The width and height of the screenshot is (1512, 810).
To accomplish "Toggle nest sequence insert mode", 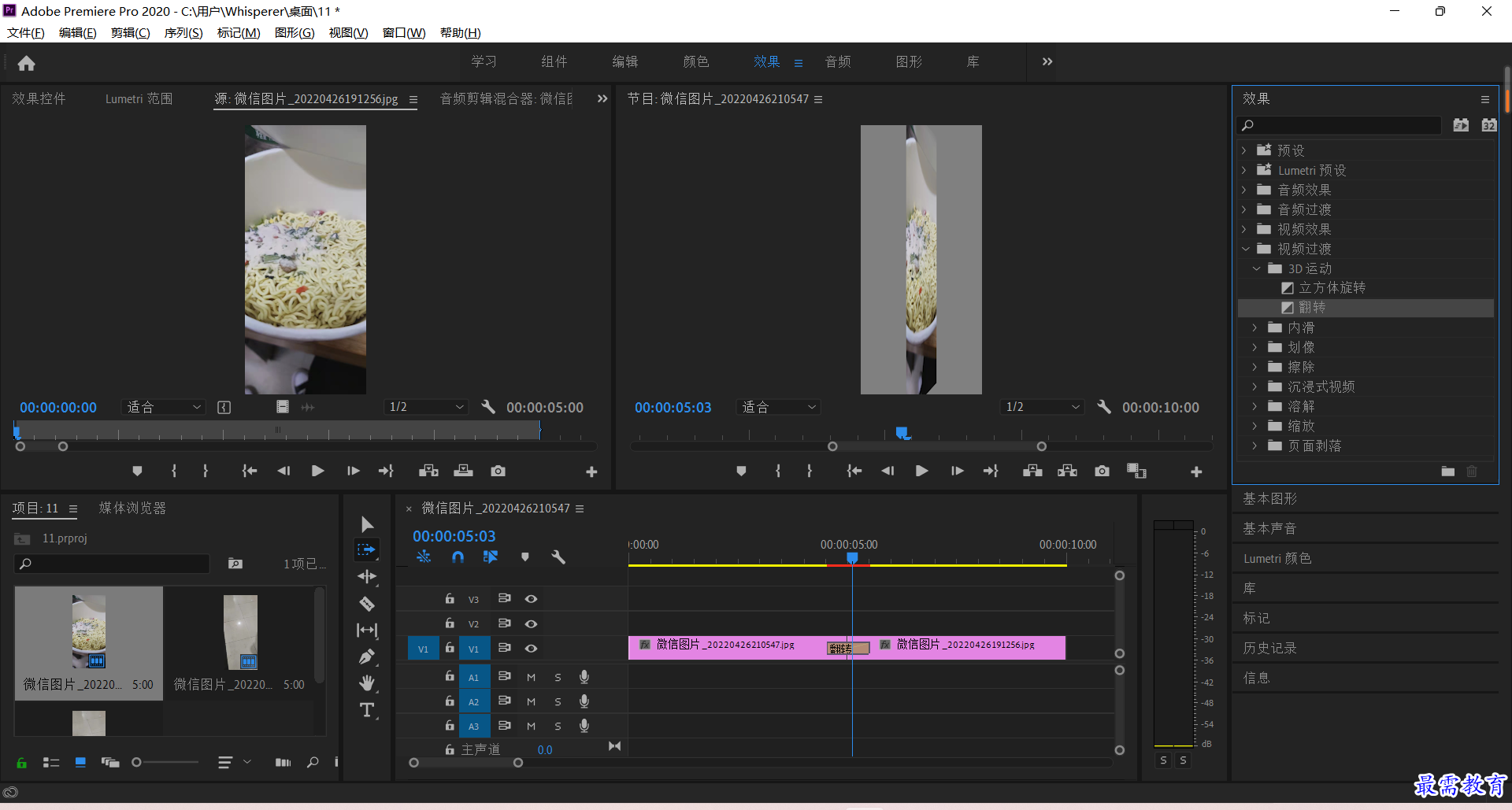I will [424, 557].
